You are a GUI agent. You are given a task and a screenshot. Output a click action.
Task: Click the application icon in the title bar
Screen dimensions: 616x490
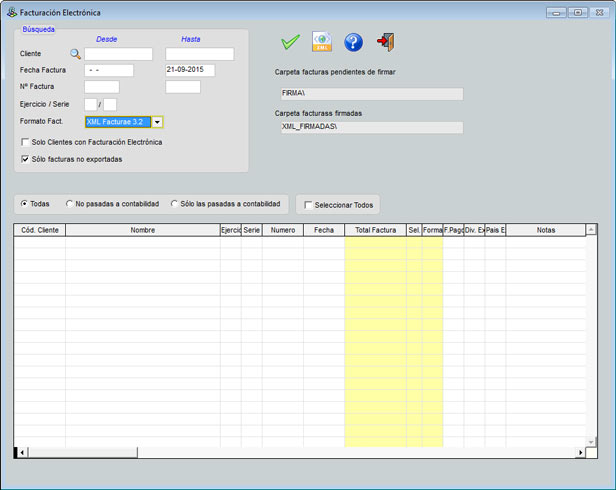pyautogui.click(x=12, y=13)
